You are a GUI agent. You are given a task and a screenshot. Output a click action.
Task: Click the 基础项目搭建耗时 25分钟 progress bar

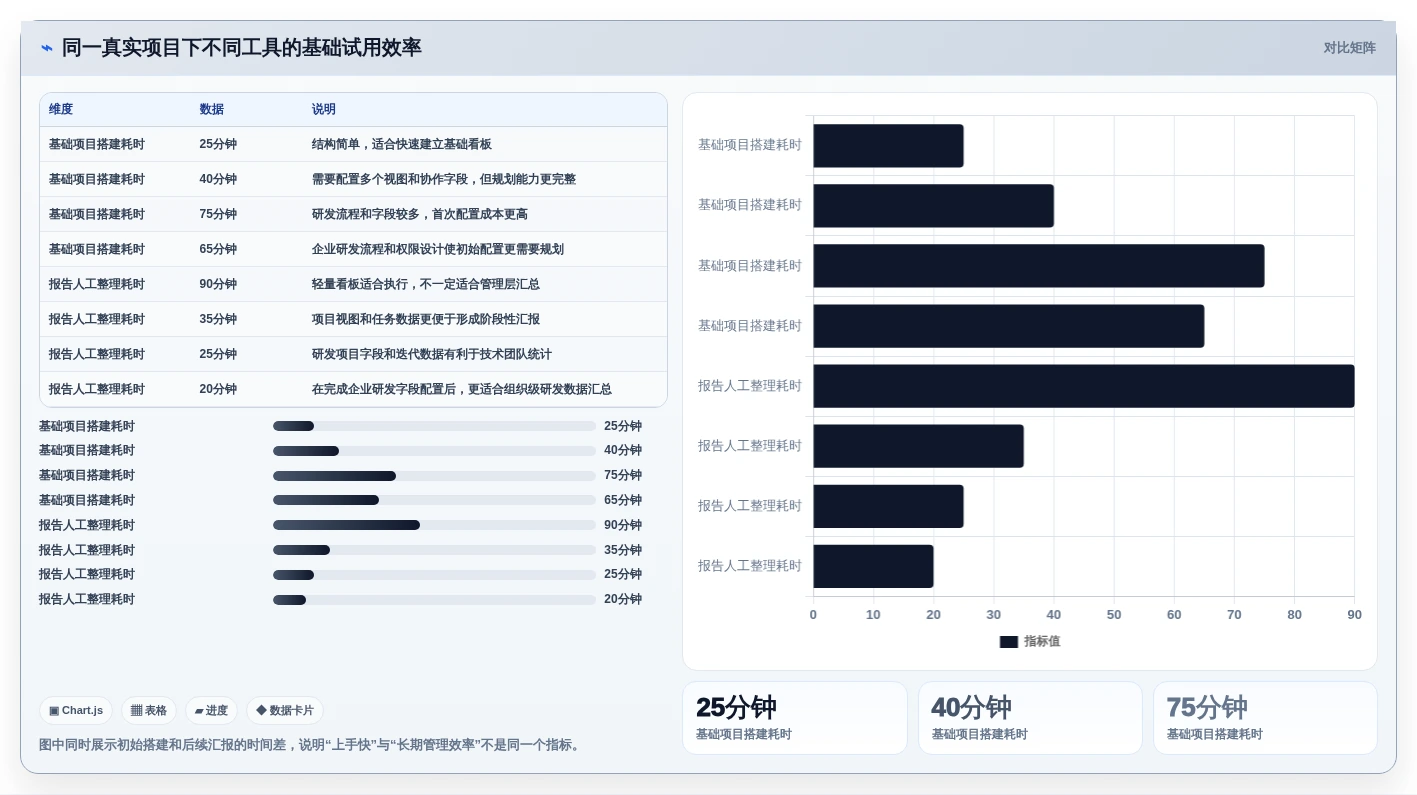point(434,426)
